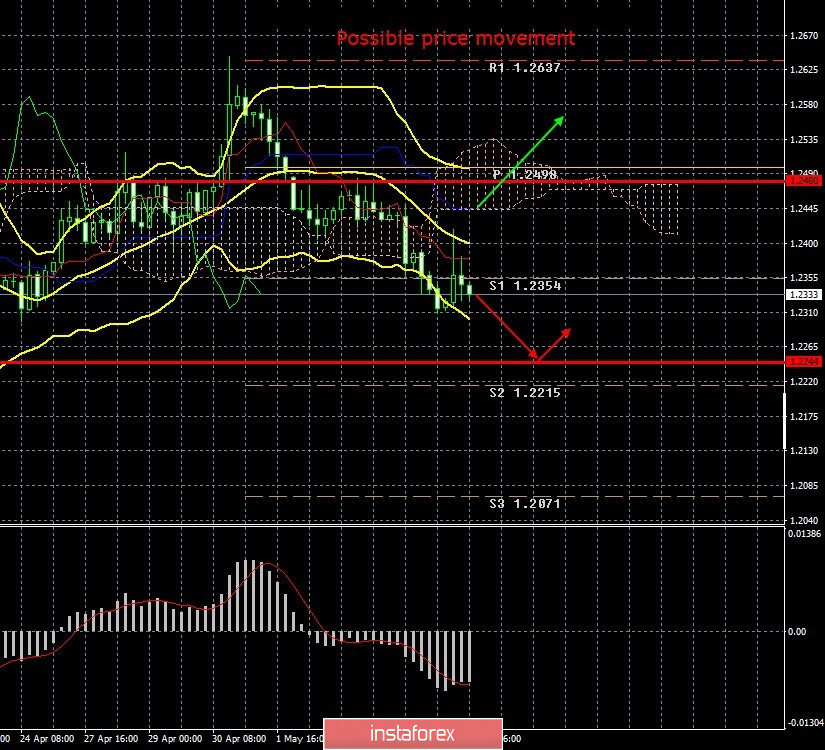825x750 pixels.
Task: Click the 1.2310 price axis value
Action: [804, 313]
